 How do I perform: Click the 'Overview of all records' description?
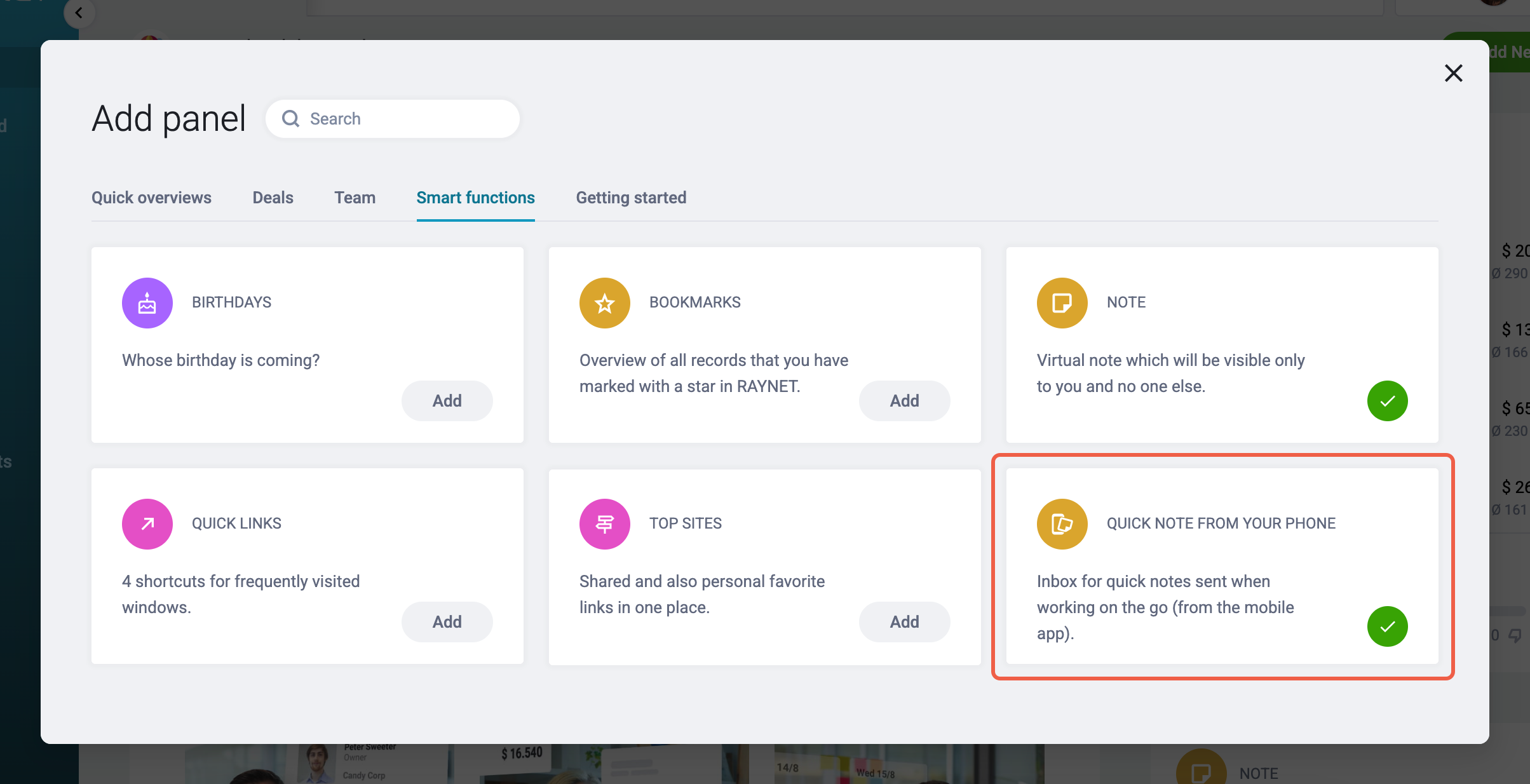(714, 373)
